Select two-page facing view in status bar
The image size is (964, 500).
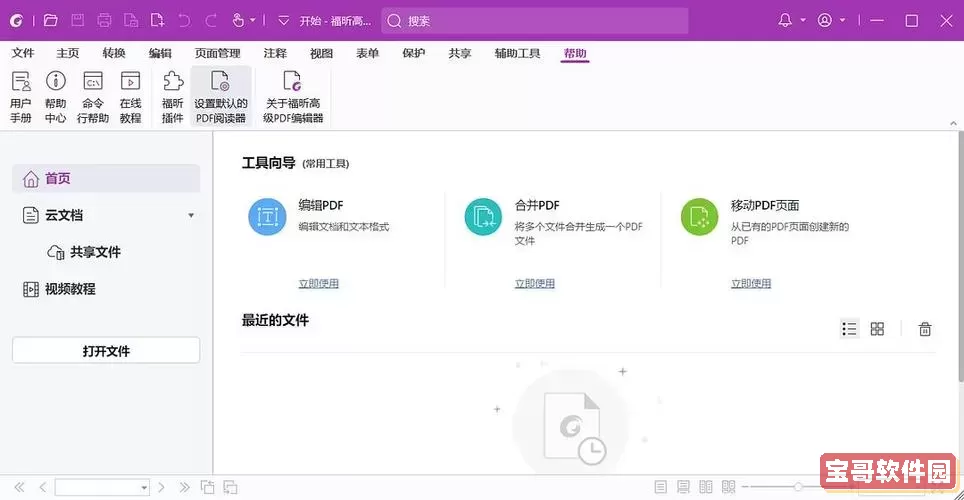click(706, 487)
